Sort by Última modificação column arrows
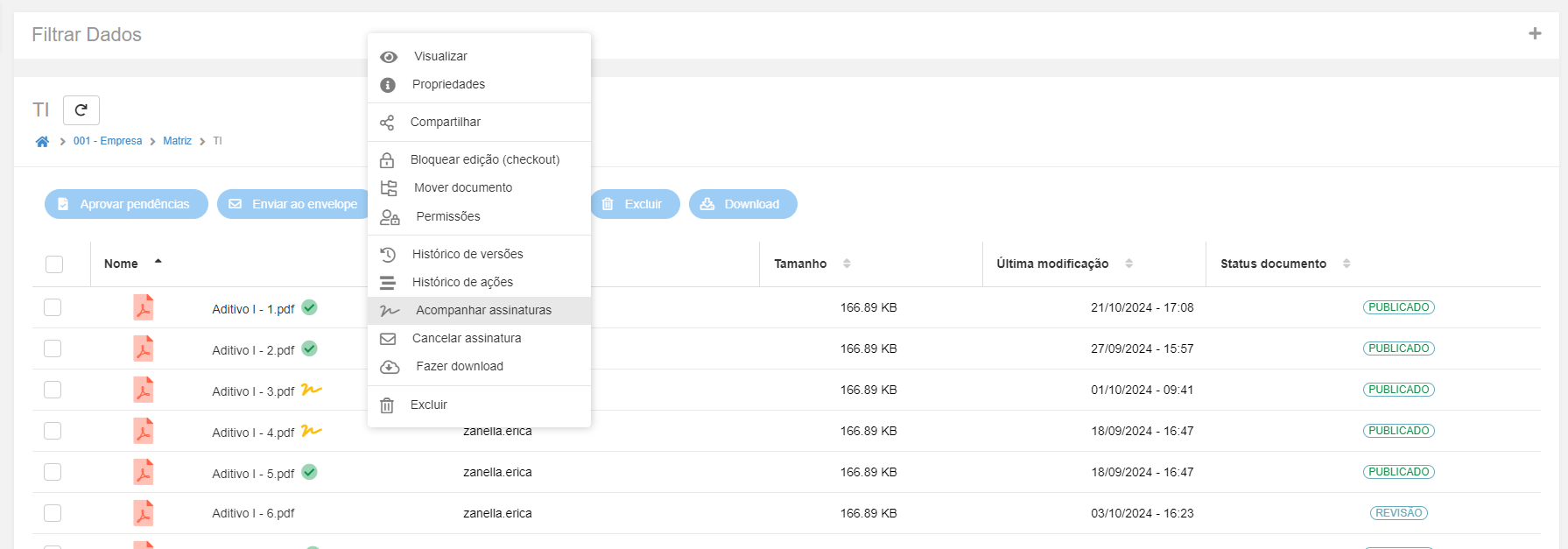 coord(1129,264)
